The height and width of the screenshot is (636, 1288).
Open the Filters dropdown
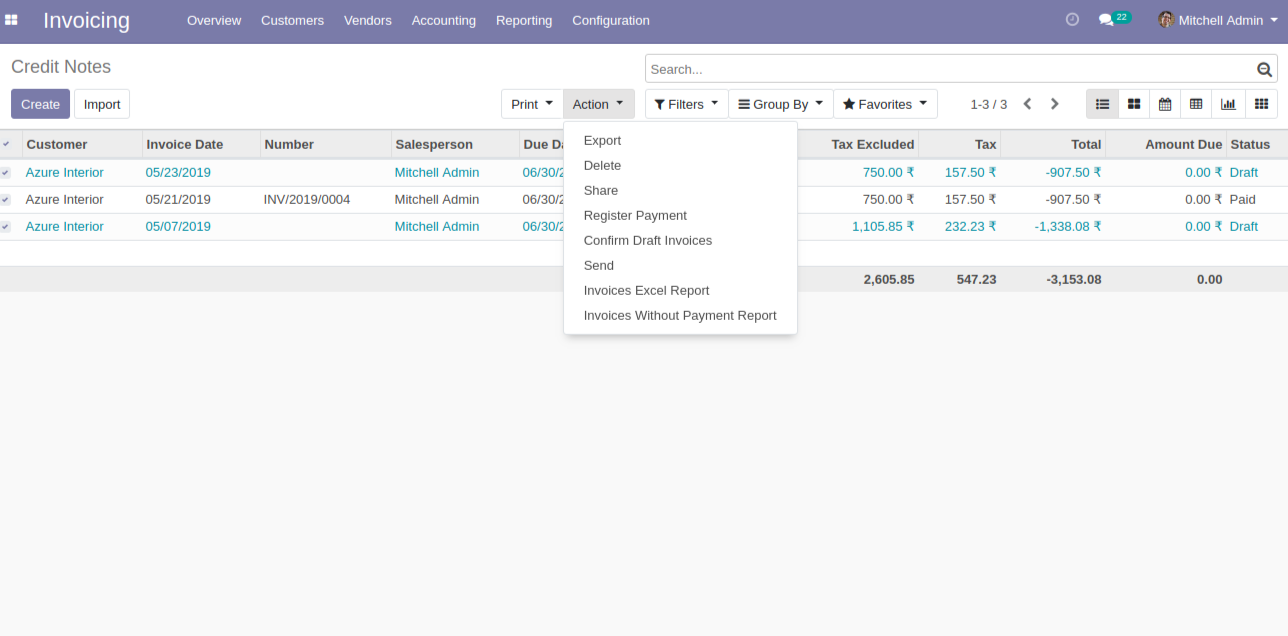[x=686, y=104]
